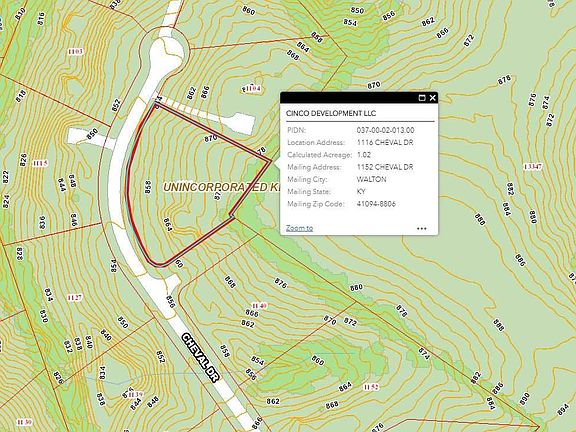The height and width of the screenshot is (432, 576).
Task: Click the CINCO DEVELOPMENT LLC popup title
Action: pos(331,113)
